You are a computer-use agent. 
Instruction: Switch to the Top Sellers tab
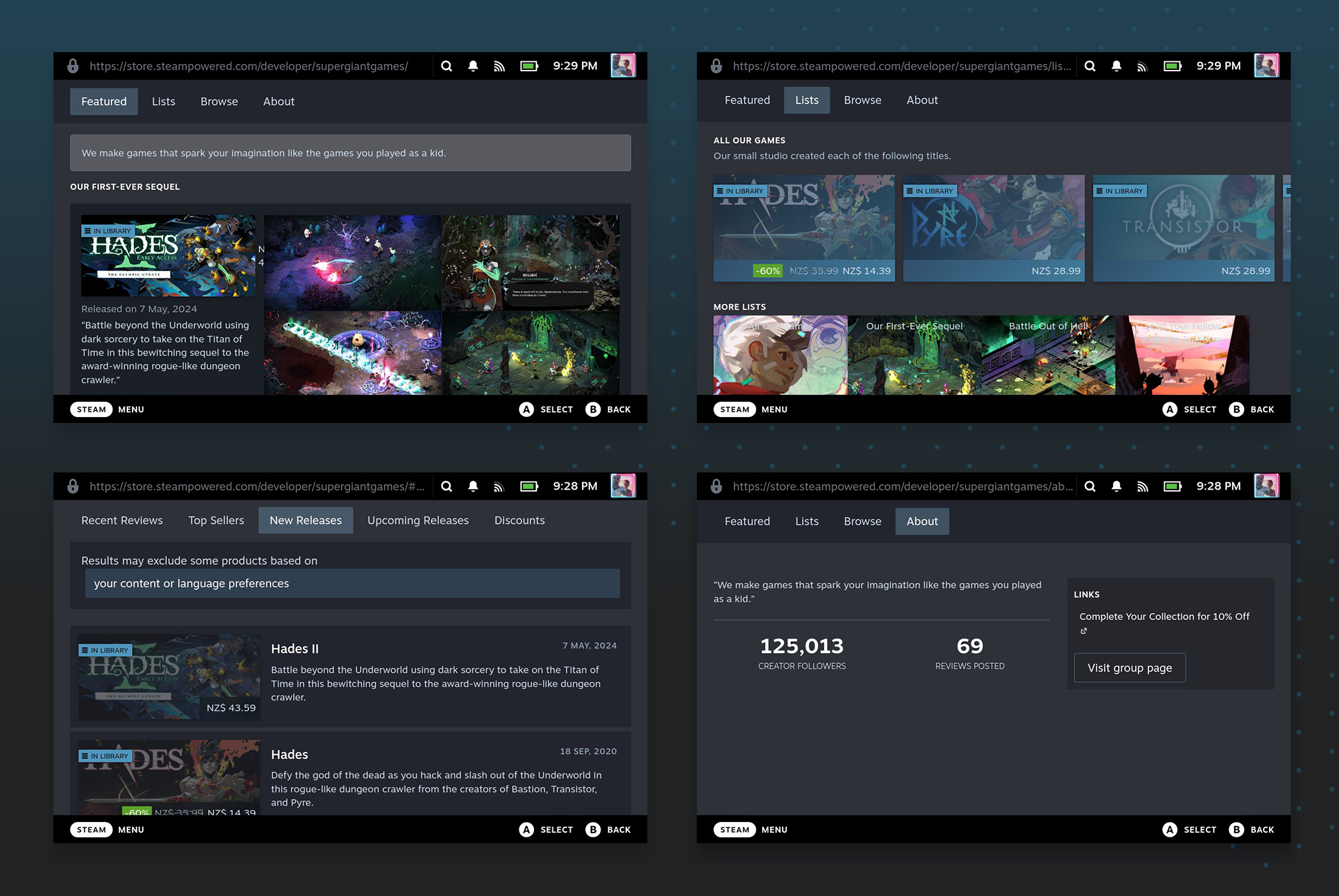(216, 521)
